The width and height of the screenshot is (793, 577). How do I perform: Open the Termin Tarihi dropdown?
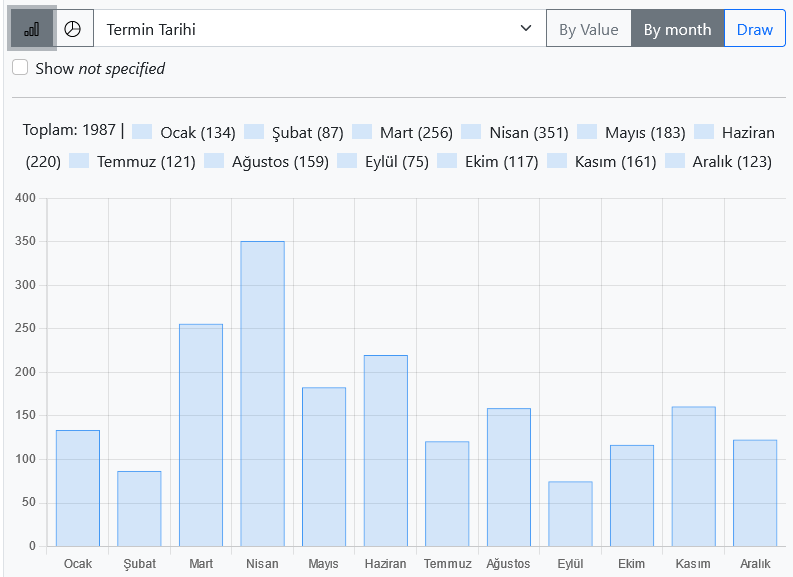click(319, 29)
